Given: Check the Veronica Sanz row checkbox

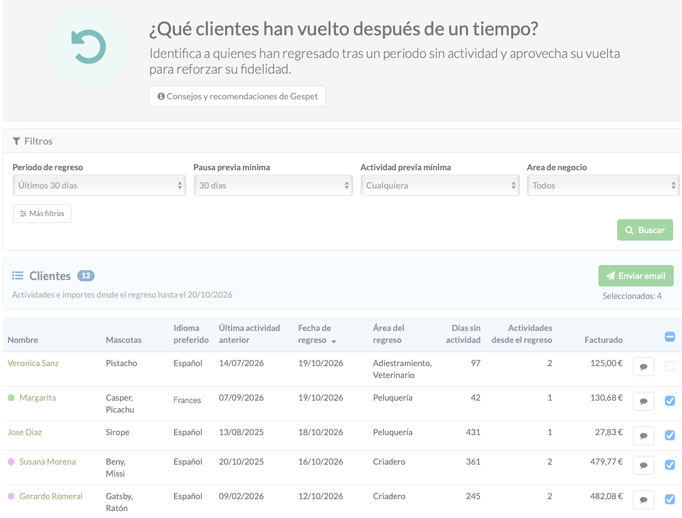Looking at the screenshot, I should point(670,366).
